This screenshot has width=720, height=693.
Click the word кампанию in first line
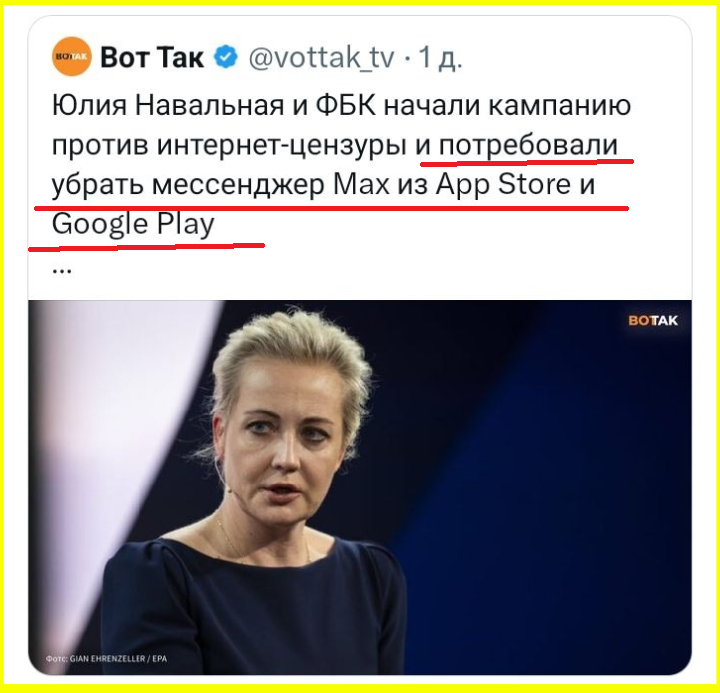pos(559,106)
